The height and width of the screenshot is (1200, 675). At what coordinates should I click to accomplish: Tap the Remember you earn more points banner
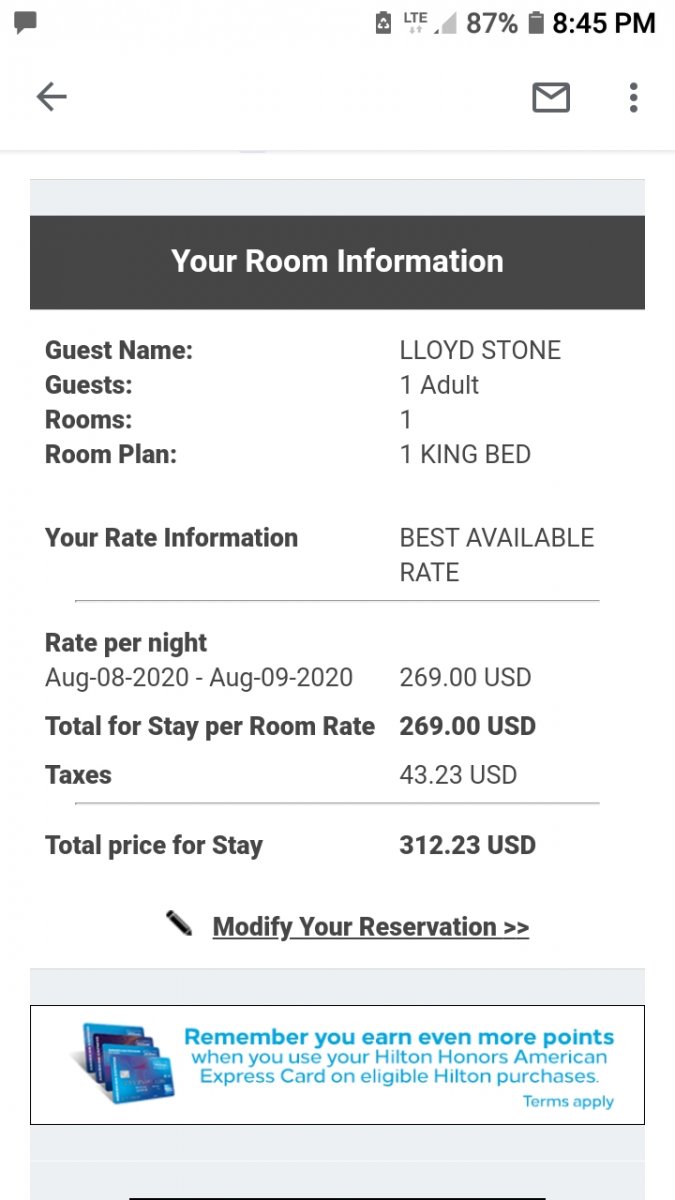coord(398,1055)
